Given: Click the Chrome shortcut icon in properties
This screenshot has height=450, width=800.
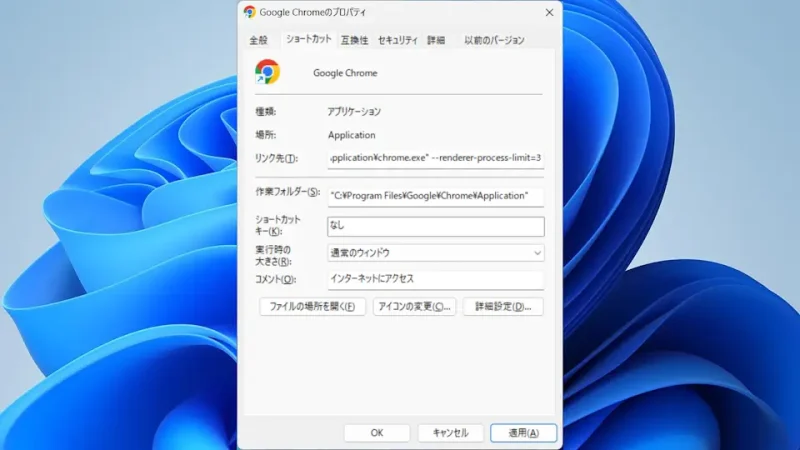Looking at the screenshot, I should point(267,71).
